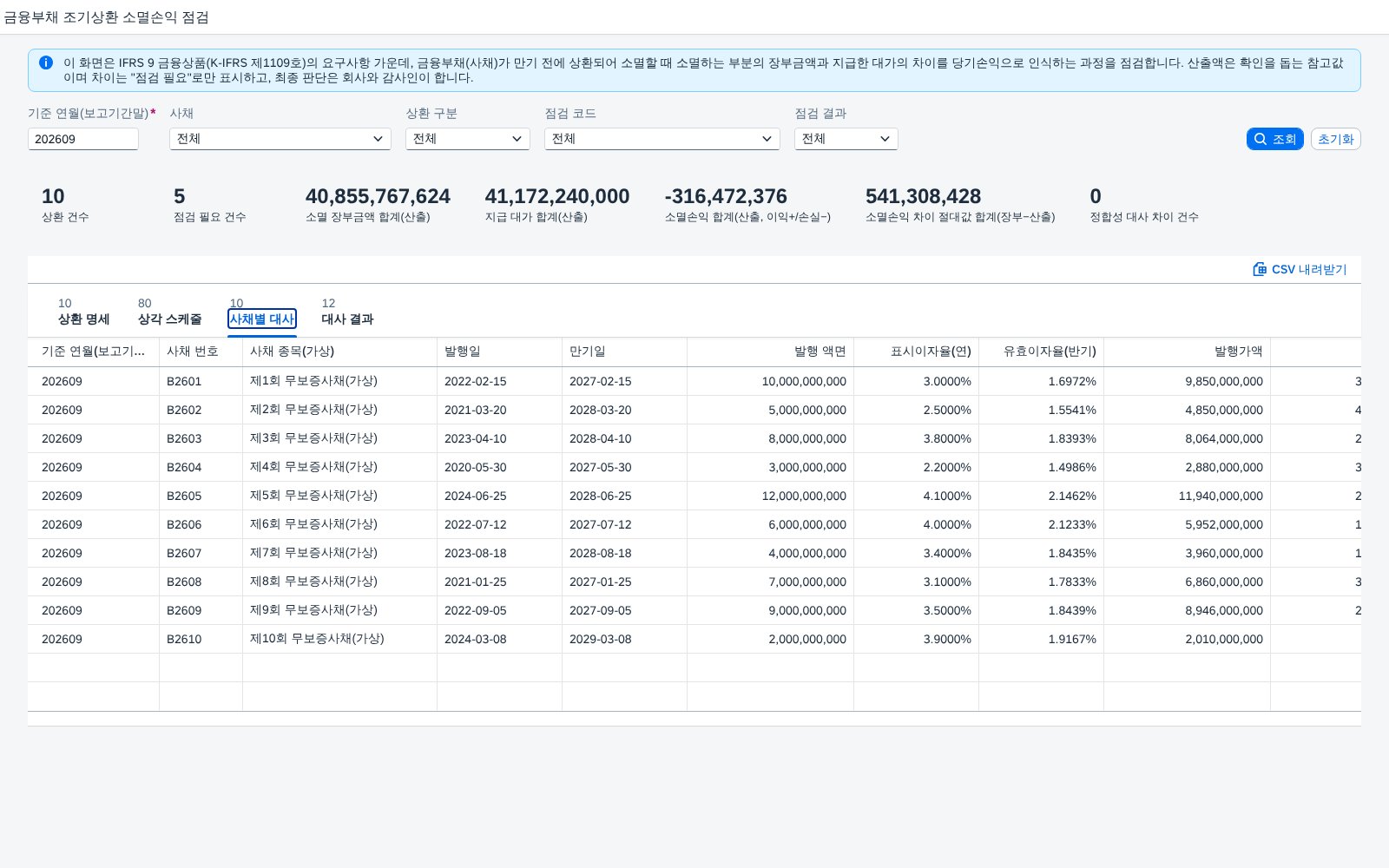Open the 점검 코드 dropdown
The image size is (1389, 868).
pyautogui.click(x=662, y=139)
